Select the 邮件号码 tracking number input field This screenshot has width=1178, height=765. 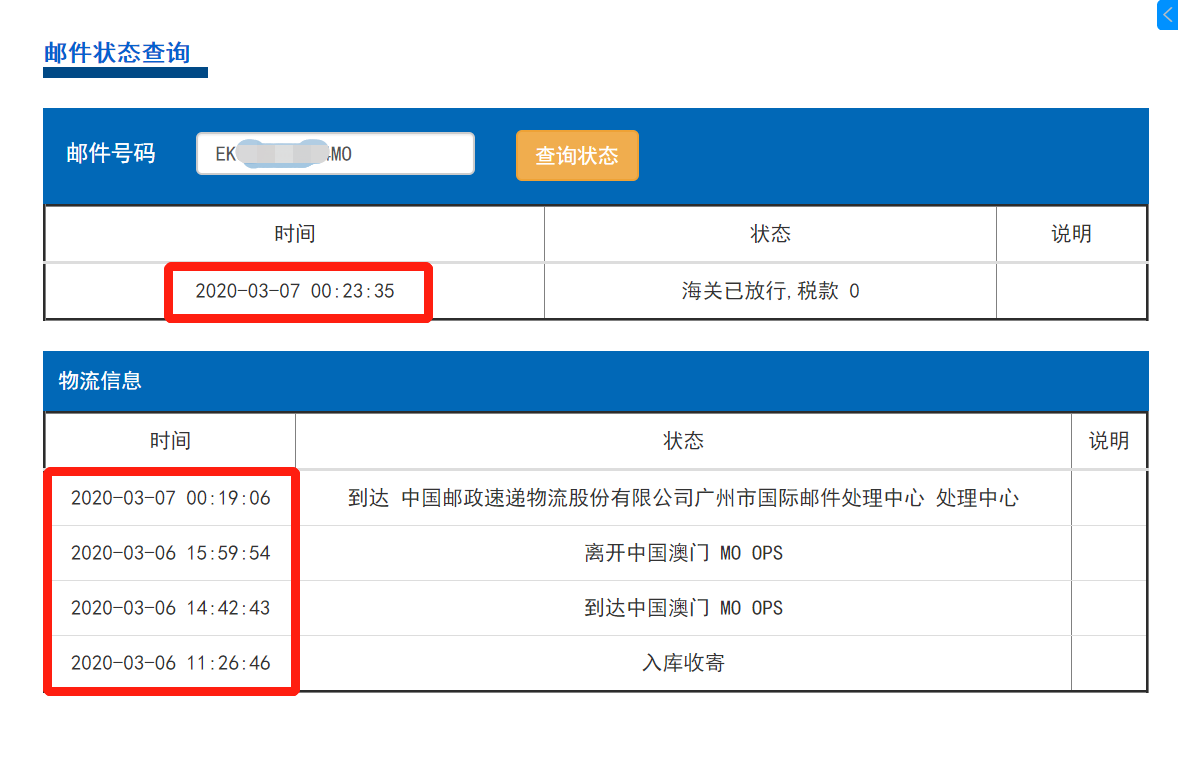tap(334, 153)
